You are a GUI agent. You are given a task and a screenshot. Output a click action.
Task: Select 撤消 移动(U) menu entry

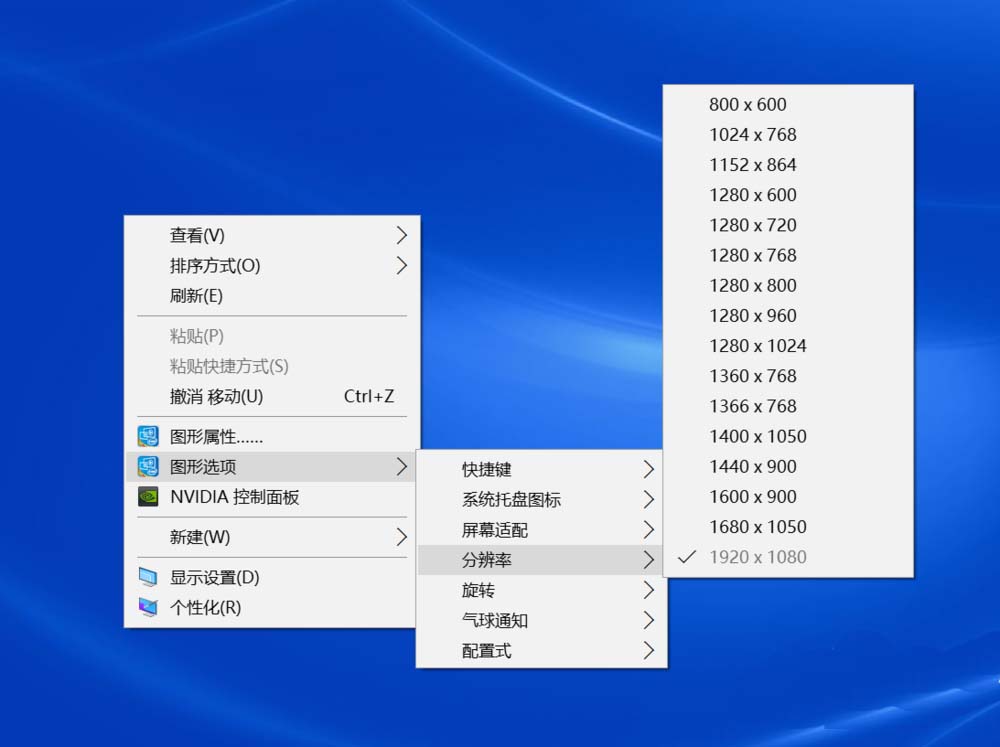tap(216, 396)
